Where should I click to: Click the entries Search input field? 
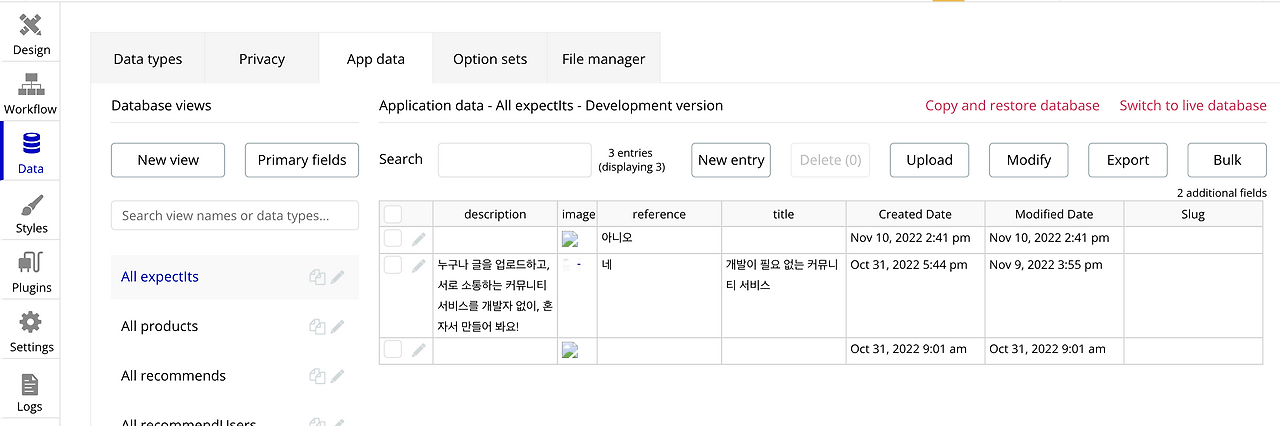click(x=515, y=160)
